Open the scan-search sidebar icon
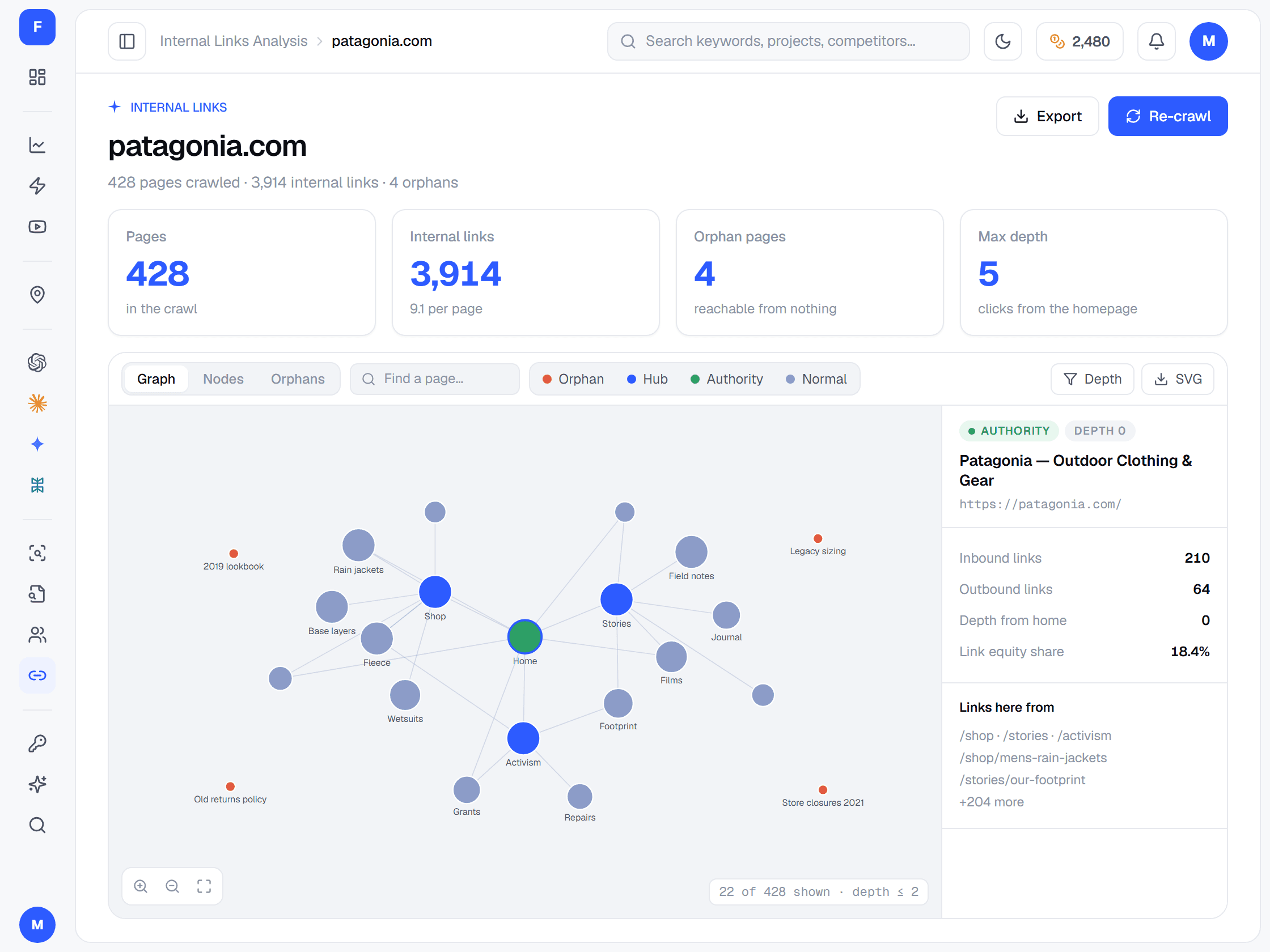1270x952 pixels. pos(37,553)
